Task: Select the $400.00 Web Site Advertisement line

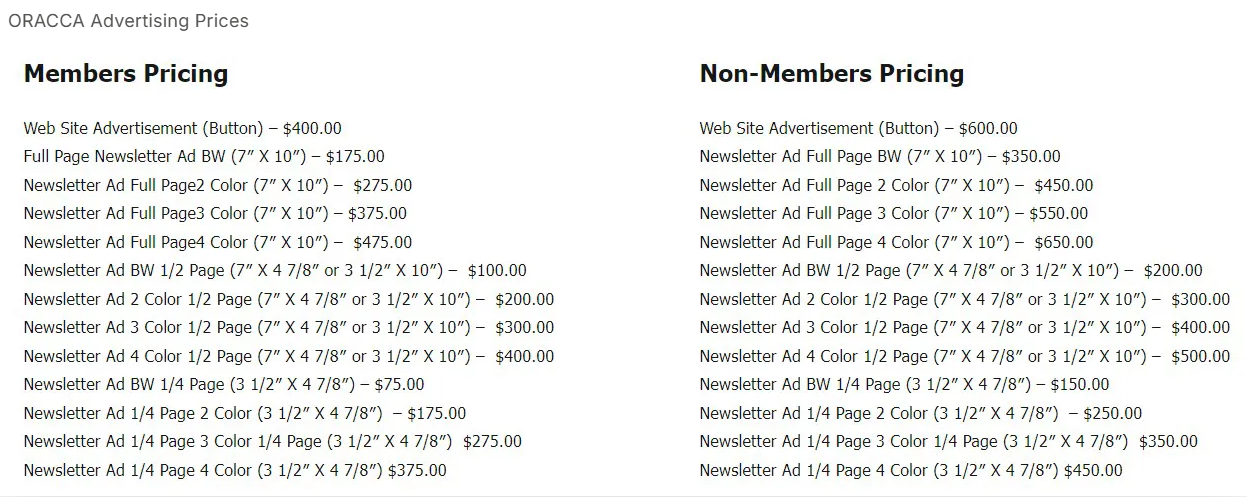Action: pyautogui.click(x=182, y=129)
